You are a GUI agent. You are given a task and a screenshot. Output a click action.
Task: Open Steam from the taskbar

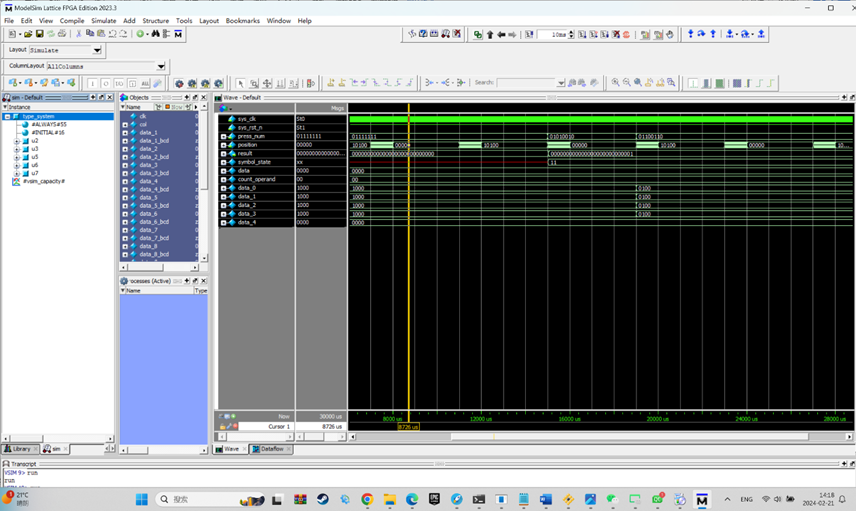click(323, 499)
